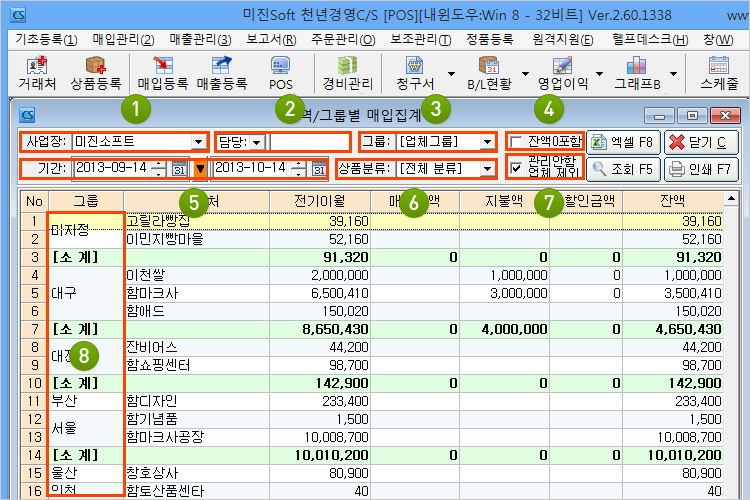Viewport: 750px width, 500px height.
Task: Step the end date spinner
Action: pyautogui.click(x=298, y=168)
